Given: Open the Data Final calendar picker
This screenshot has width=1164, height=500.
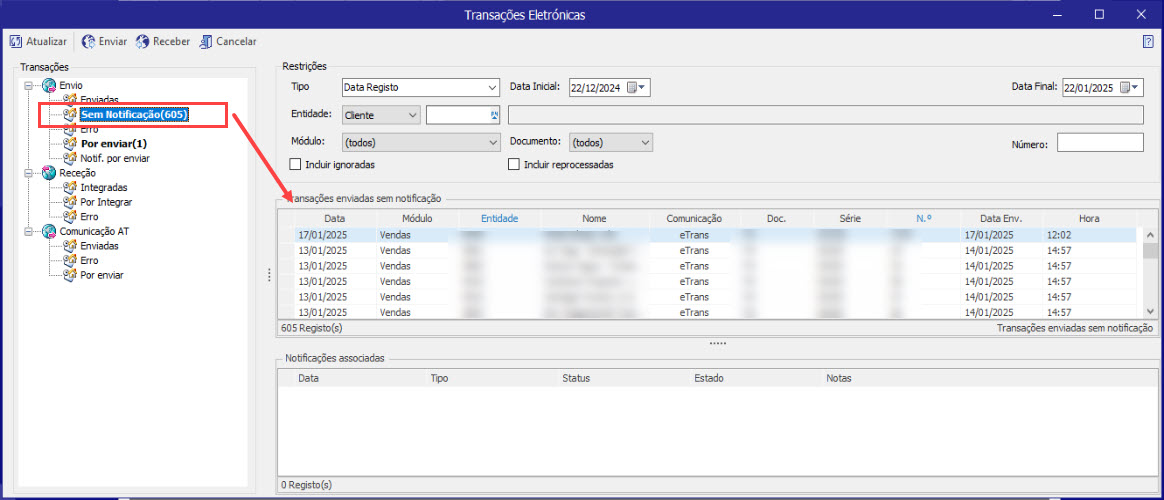Looking at the screenshot, I should click(x=1130, y=88).
